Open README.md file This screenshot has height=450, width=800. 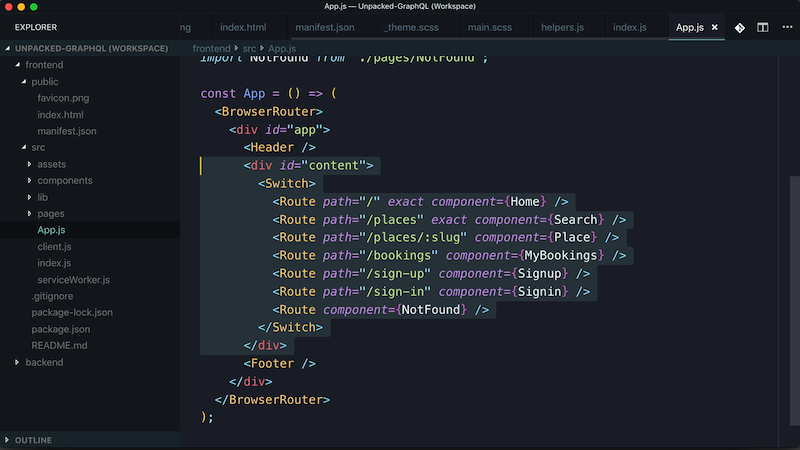tap(59, 345)
